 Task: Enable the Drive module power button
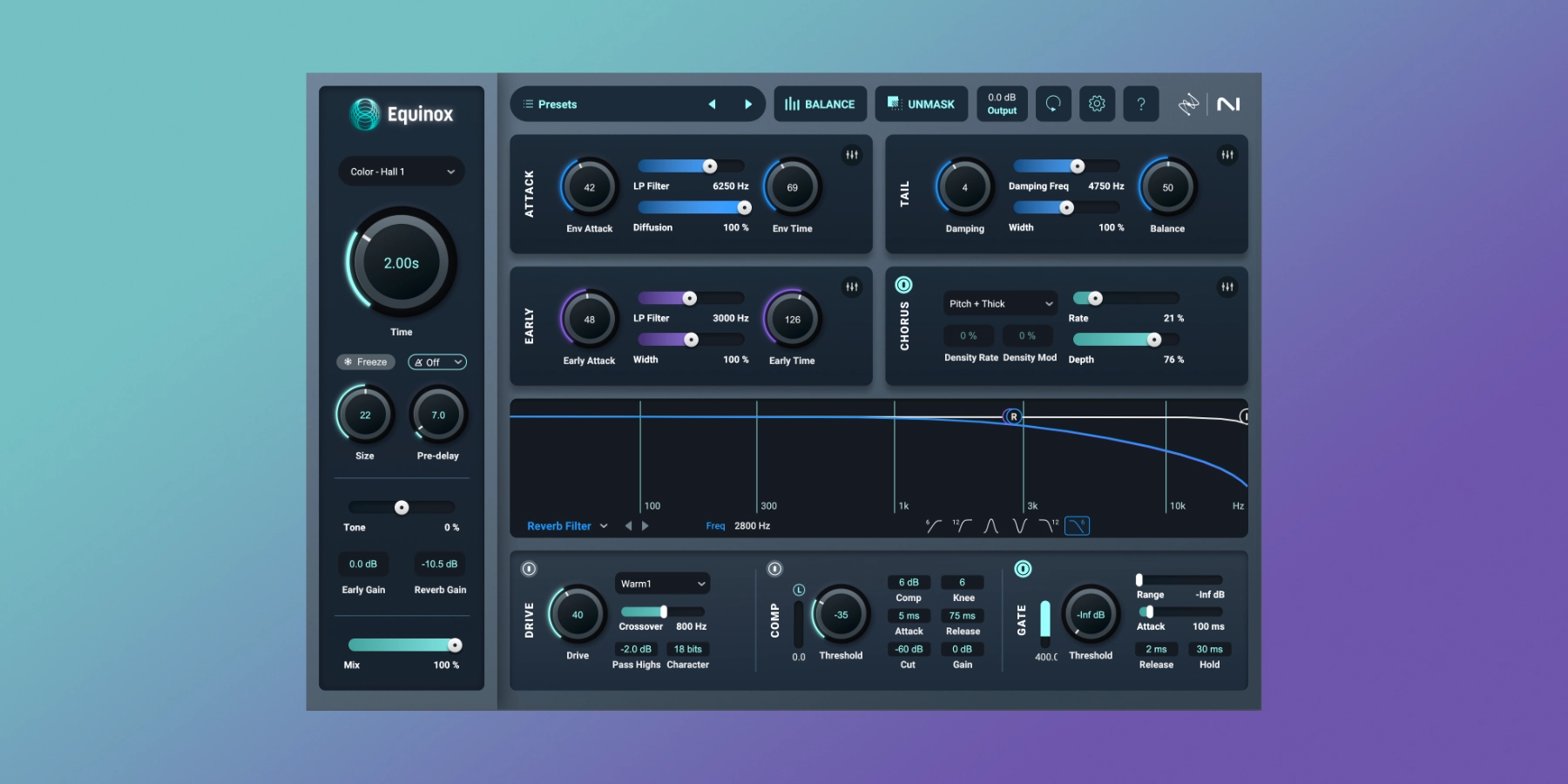click(529, 569)
